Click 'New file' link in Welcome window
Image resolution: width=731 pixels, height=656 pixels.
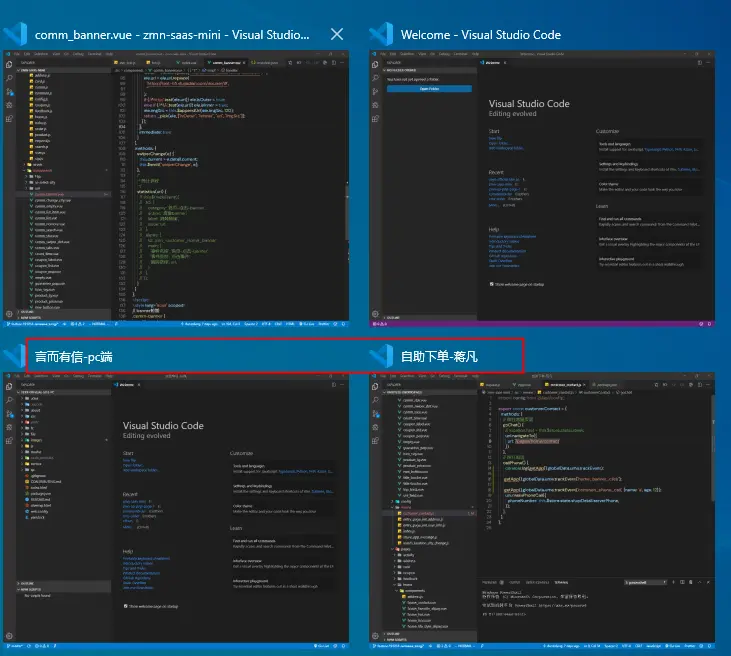(x=495, y=138)
